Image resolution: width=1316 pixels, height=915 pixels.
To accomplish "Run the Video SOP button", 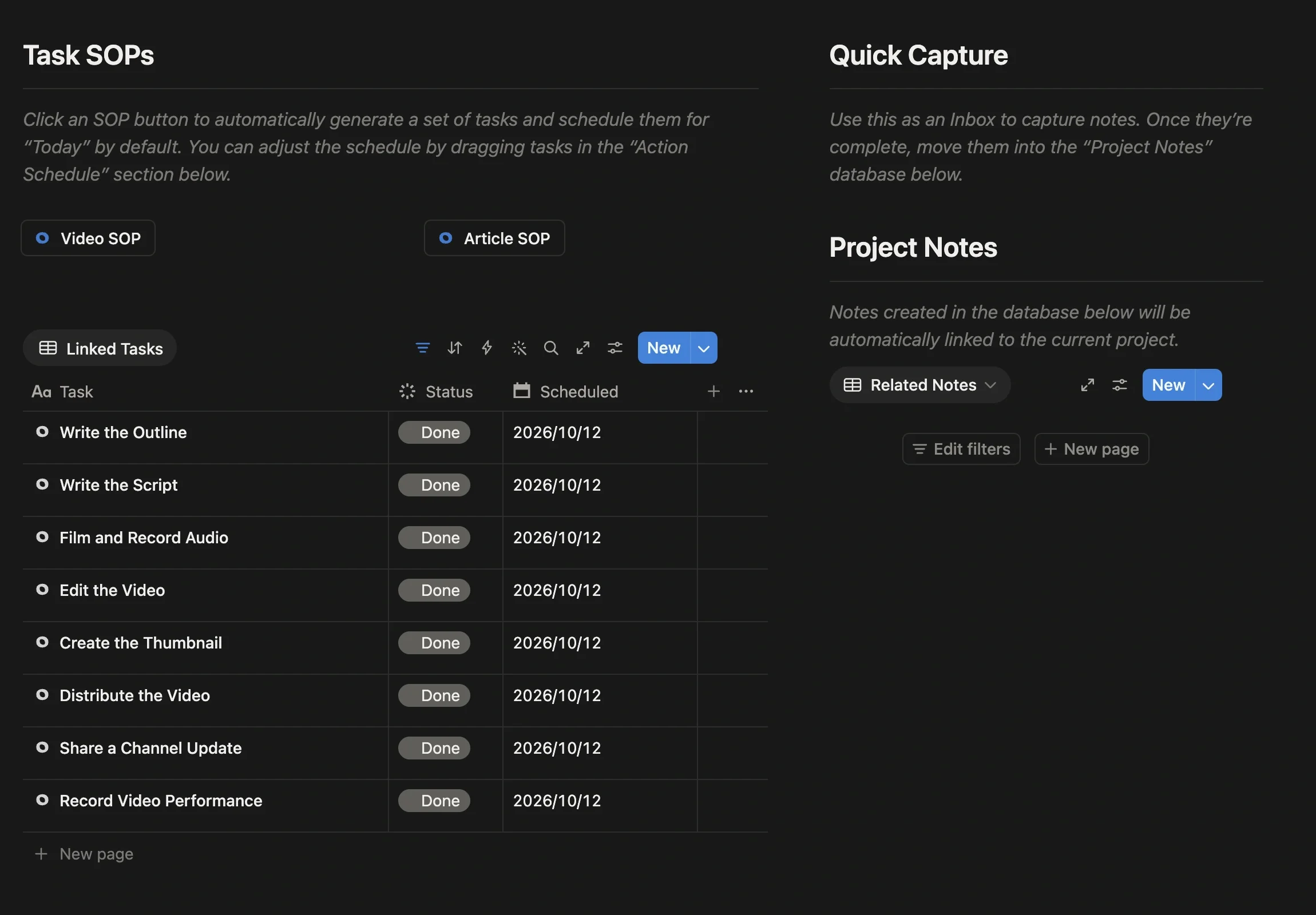I will (x=88, y=238).
